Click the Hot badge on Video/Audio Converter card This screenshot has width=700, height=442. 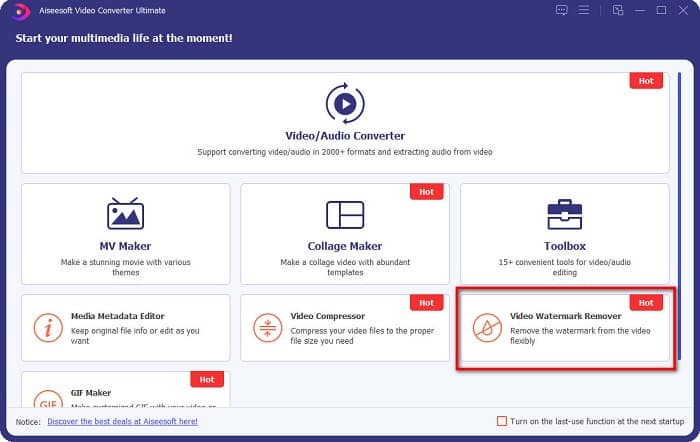(x=646, y=81)
